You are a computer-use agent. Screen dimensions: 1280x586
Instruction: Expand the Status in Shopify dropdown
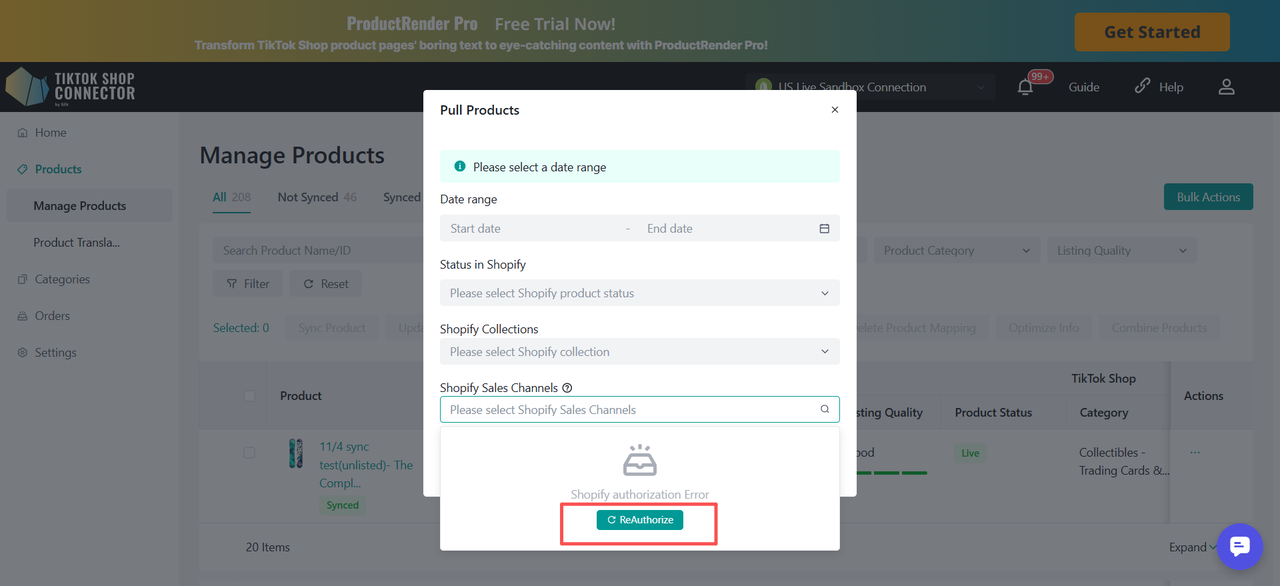[x=639, y=293]
